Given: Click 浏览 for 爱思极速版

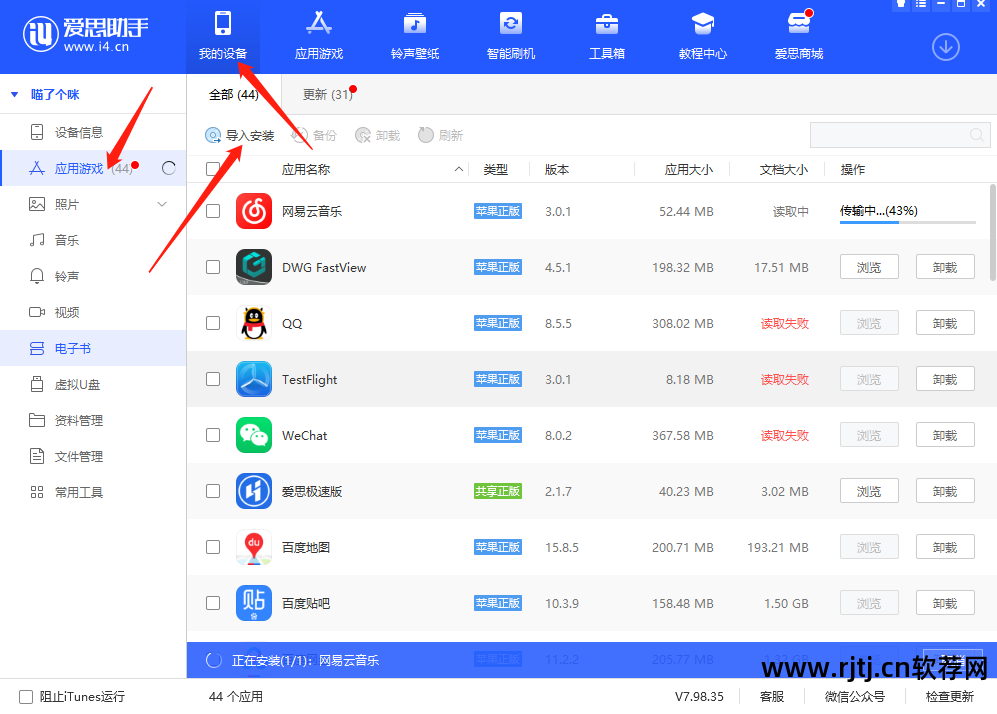Looking at the screenshot, I should (x=869, y=491).
